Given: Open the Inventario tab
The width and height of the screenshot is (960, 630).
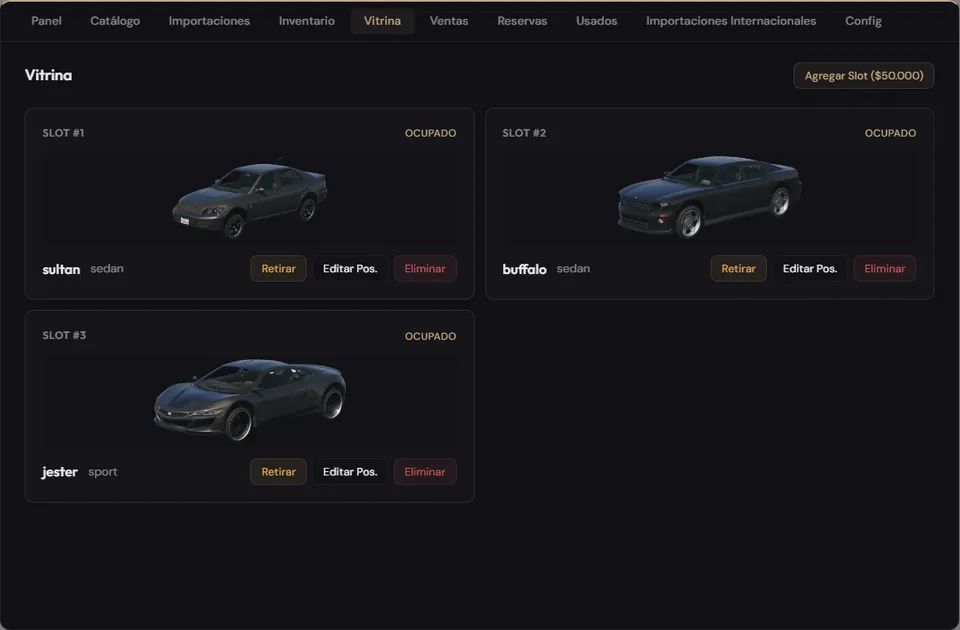Looking at the screenshot, I should coord(307,21).
